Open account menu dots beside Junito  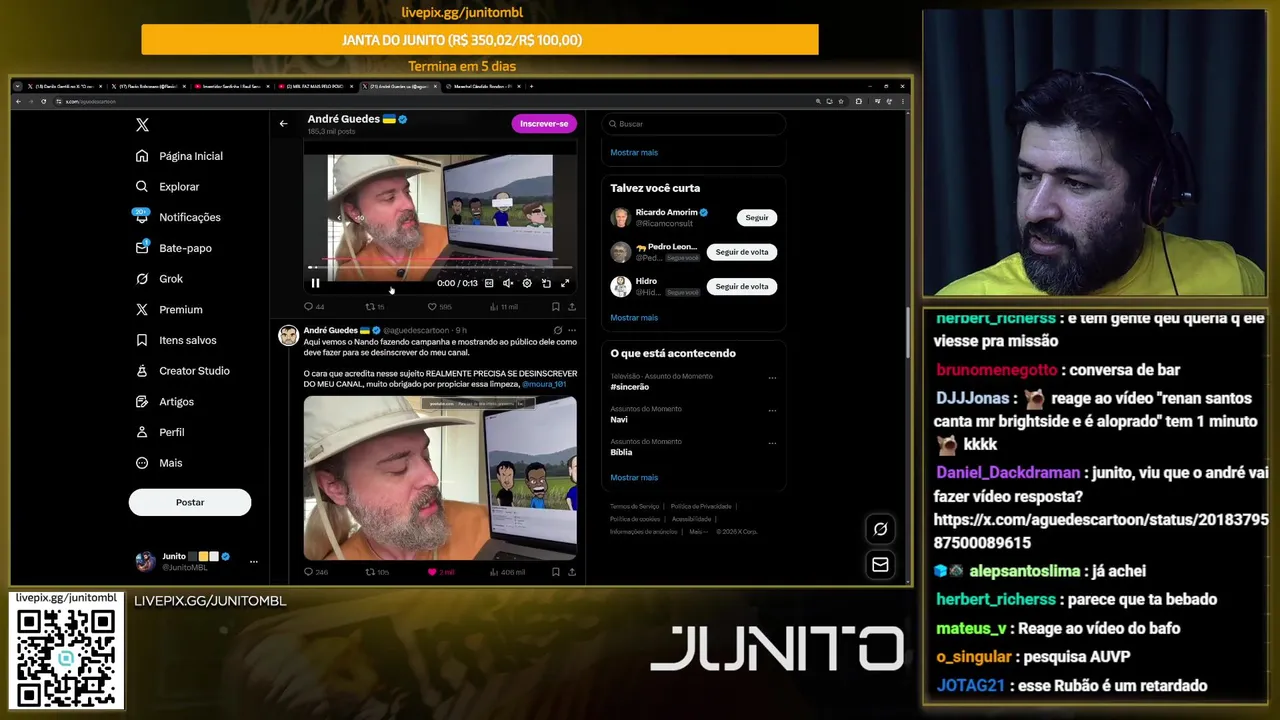pyautogui.click(x=254, y=561)
